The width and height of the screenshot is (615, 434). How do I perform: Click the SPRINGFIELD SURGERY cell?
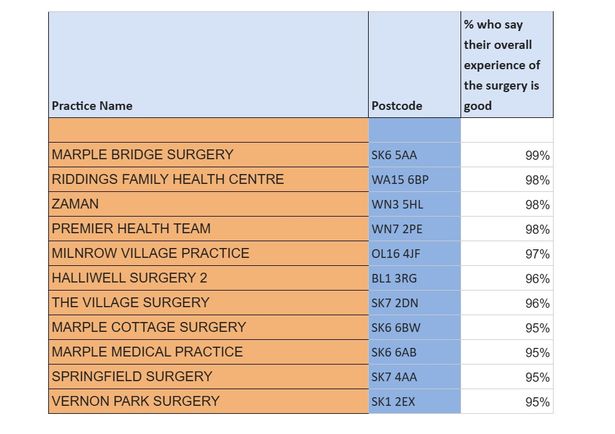click(x=132, y=376)
